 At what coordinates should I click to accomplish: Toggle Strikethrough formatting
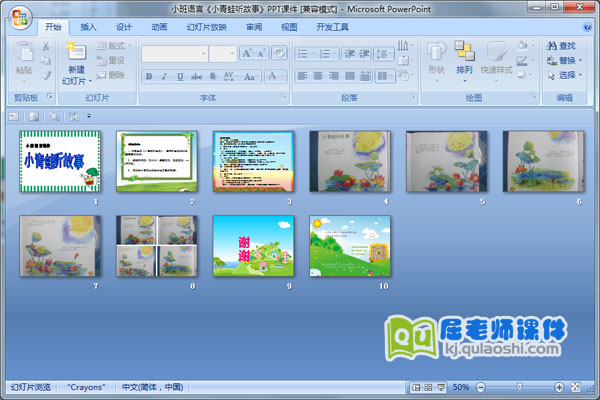[x=196, y=76]
